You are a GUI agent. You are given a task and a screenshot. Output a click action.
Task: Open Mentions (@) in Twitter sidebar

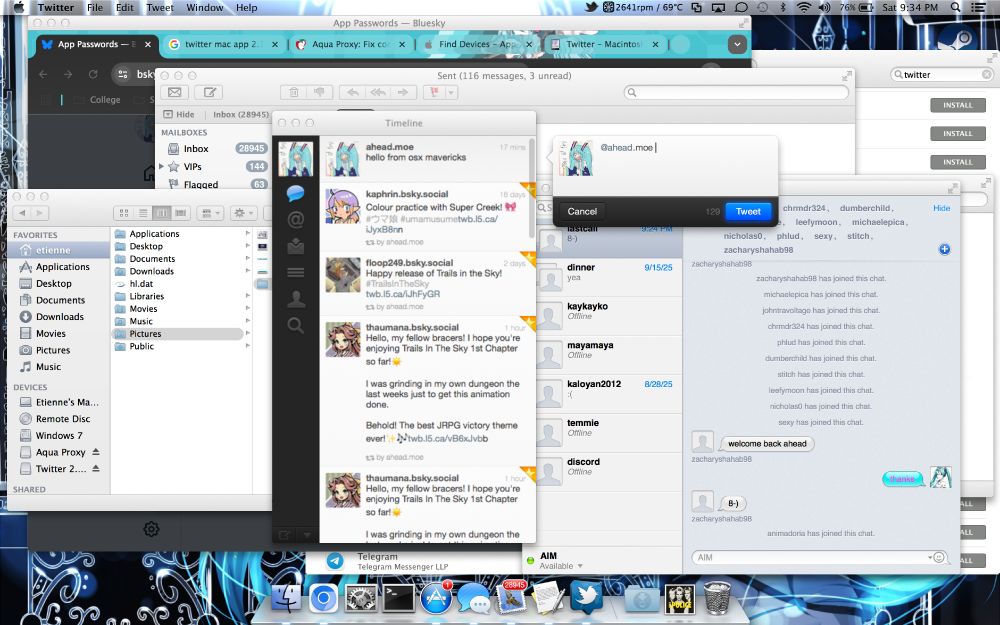pos(295,220)
